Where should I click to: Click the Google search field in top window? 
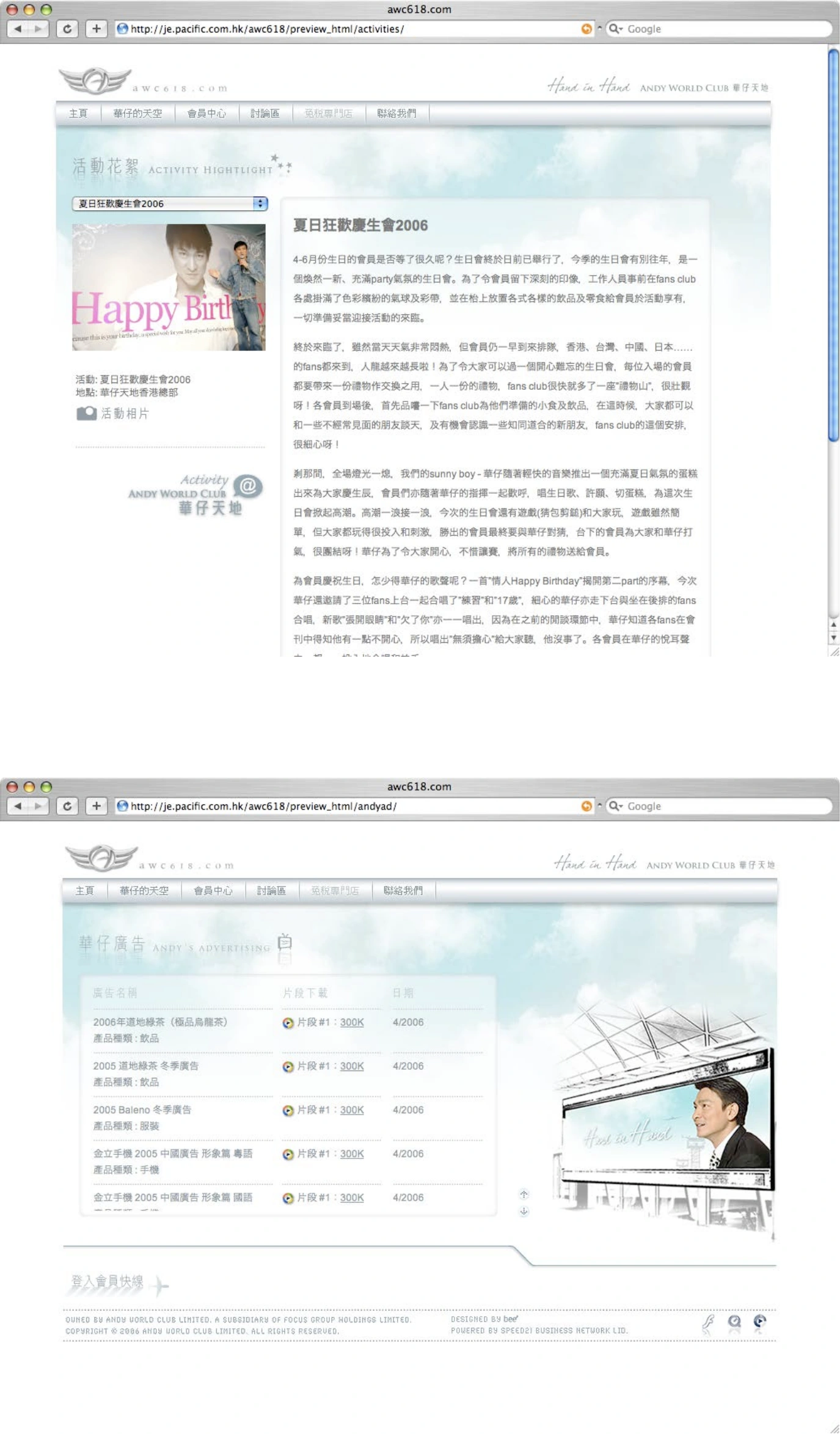[720, 29]
